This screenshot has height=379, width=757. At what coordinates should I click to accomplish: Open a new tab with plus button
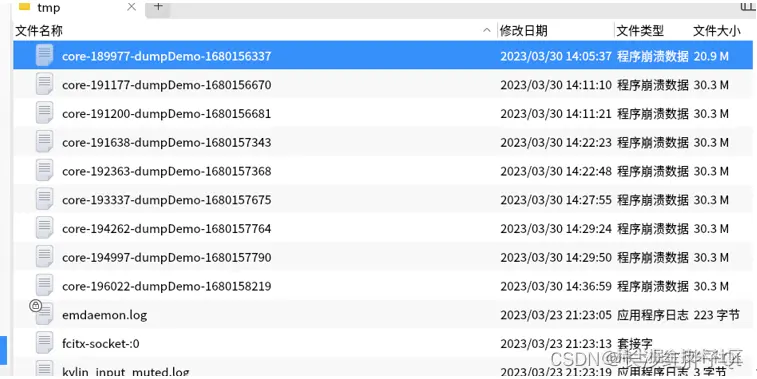[x=158, y=7]
